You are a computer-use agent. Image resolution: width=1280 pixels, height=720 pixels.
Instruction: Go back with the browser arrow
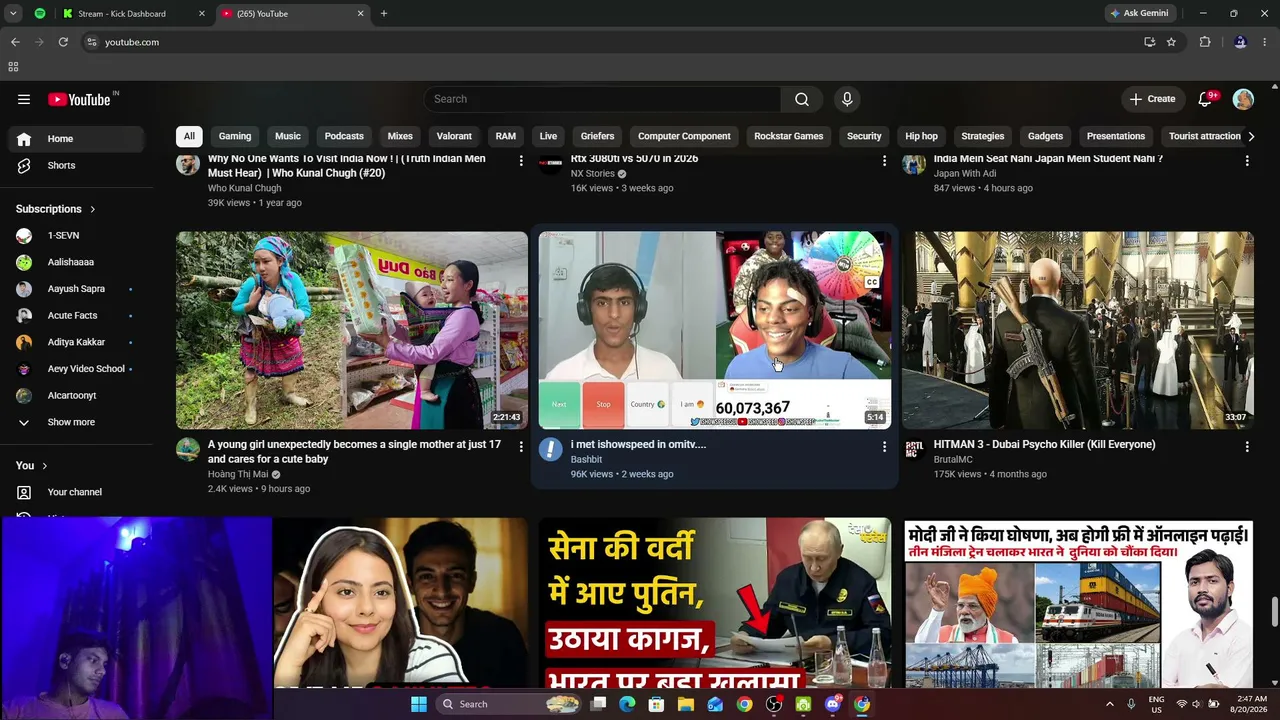click(15, 42)
